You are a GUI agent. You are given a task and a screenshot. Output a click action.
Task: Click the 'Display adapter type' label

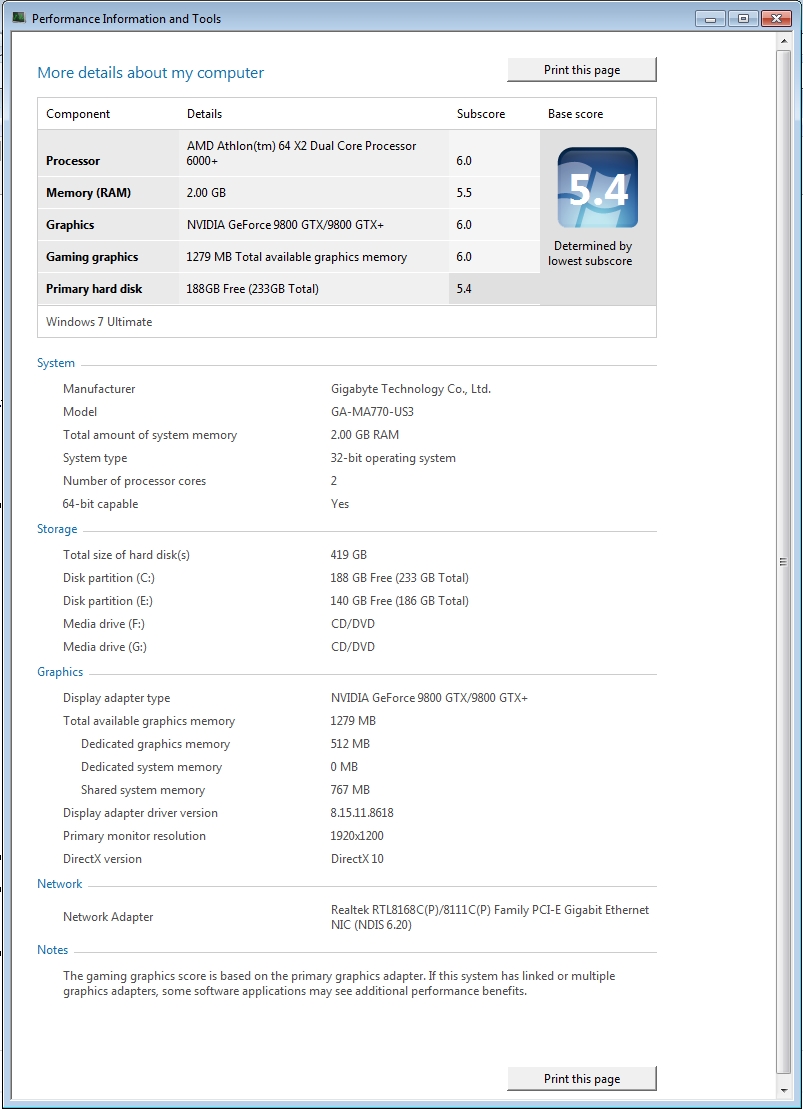point(117,698)
